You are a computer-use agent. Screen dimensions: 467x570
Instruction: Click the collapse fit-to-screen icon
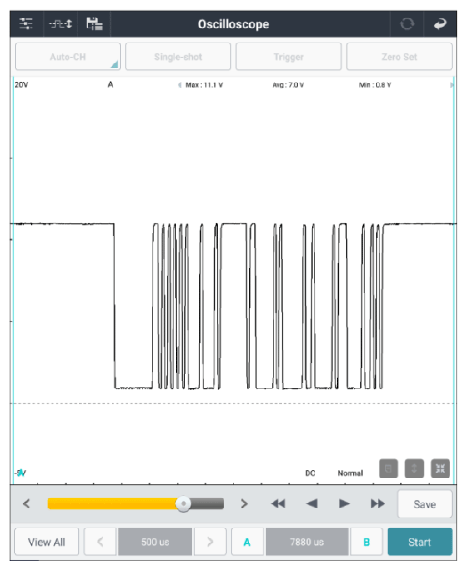click(440, 468)
